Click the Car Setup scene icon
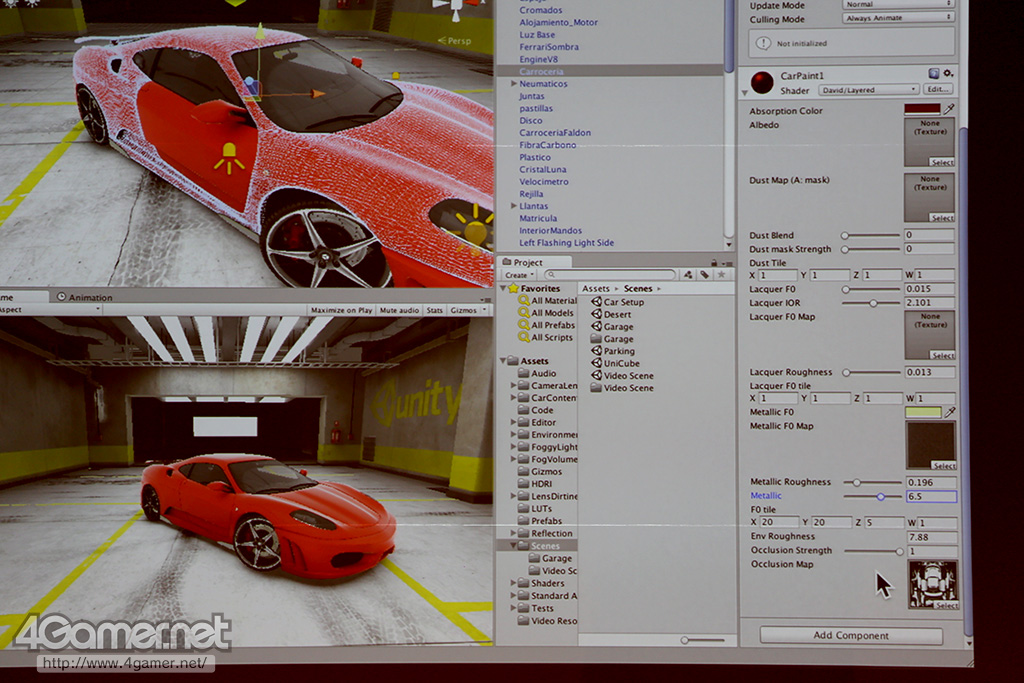Screen dimensions: 1024x683 tap(596, 302)
